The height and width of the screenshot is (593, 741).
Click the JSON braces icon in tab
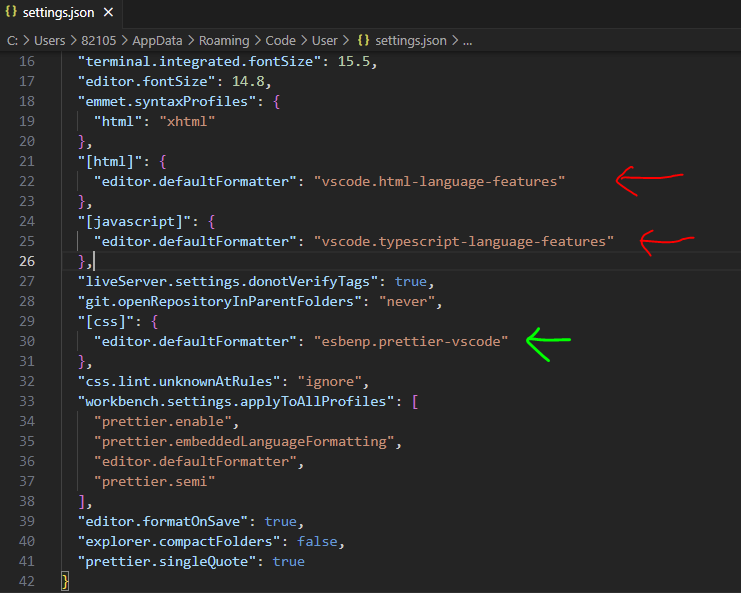[11, 12]
